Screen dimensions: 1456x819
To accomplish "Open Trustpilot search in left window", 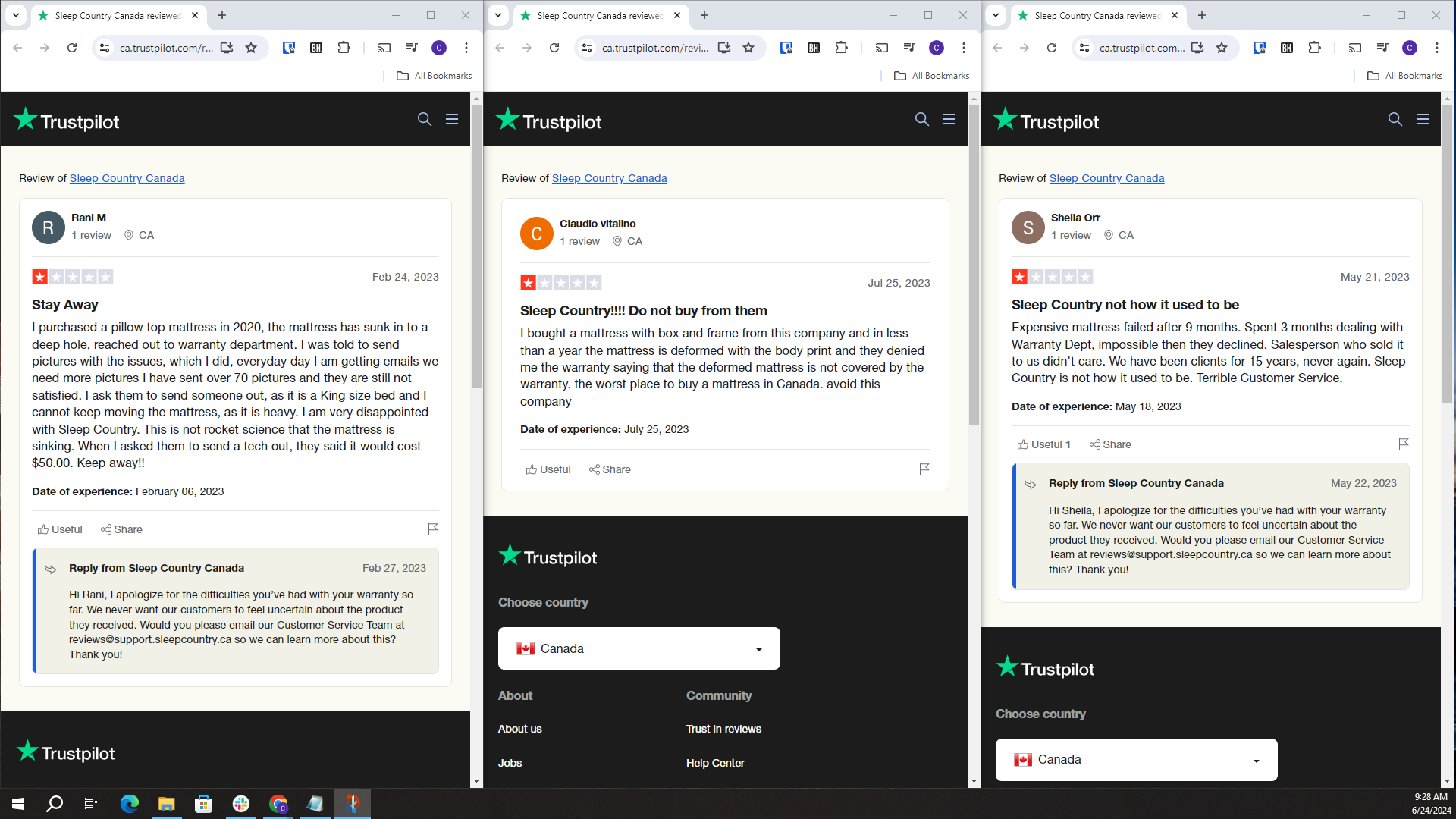I will pos(425,119).
